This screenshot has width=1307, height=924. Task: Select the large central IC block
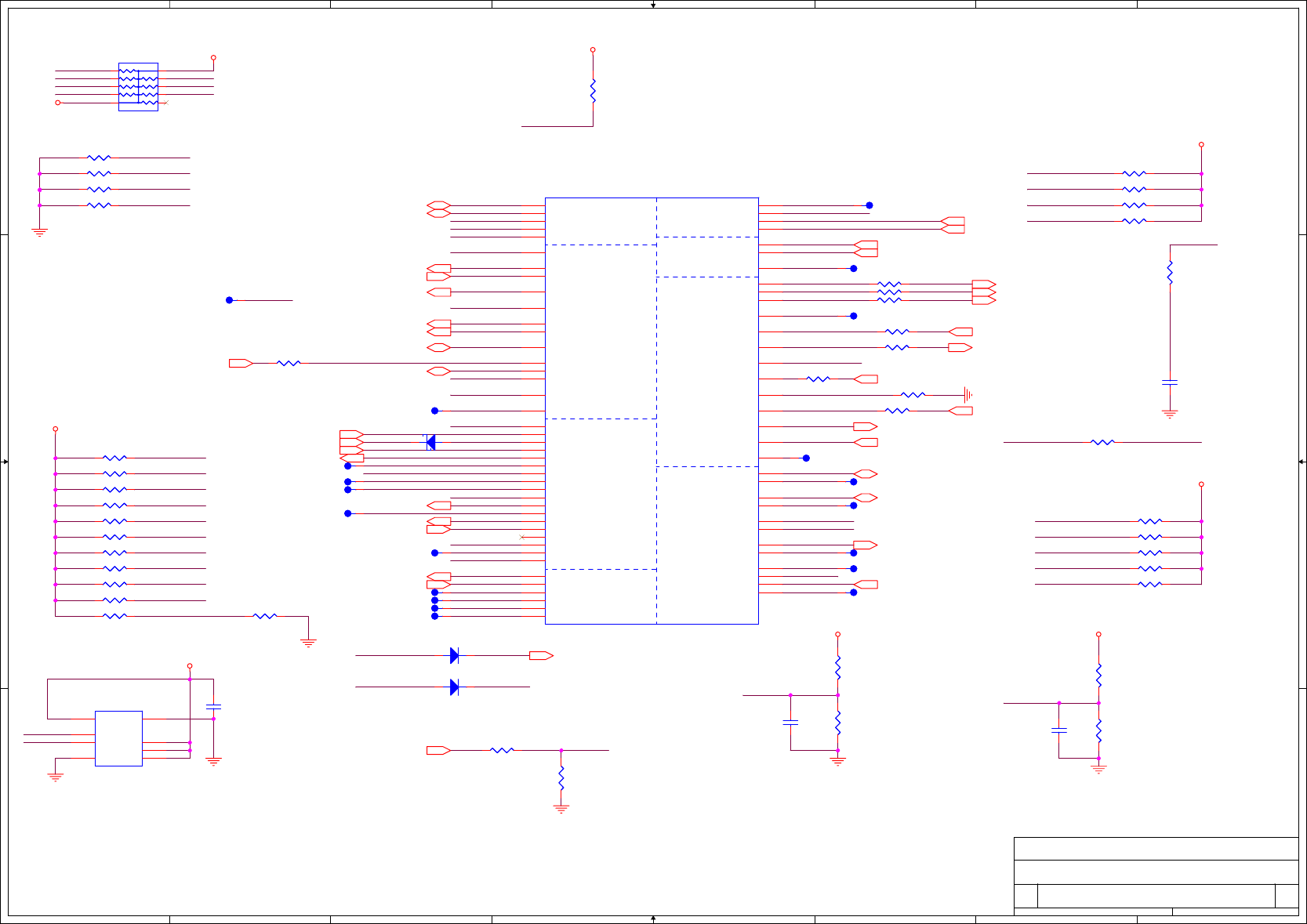click(652, 411)
